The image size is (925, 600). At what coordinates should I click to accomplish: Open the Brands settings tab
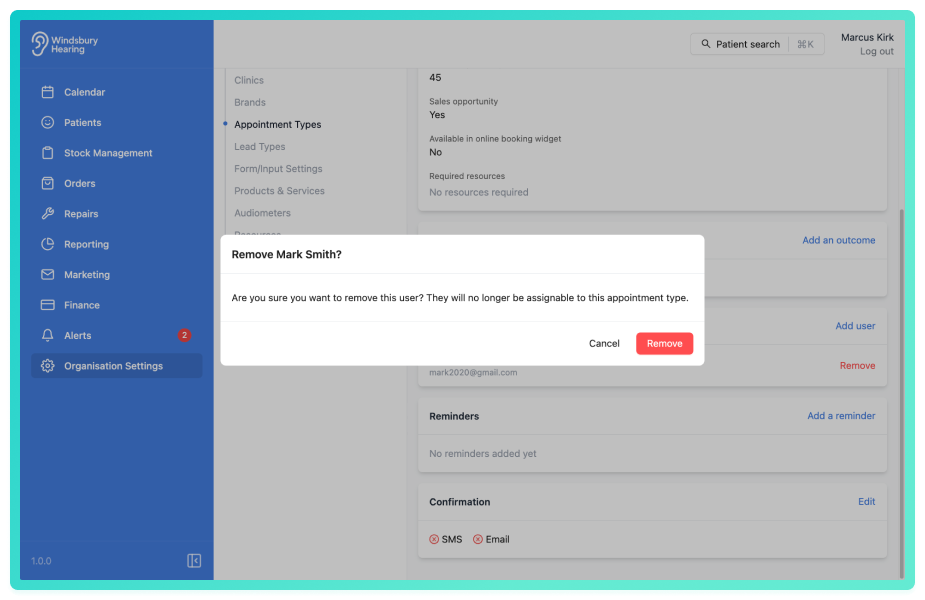[x=250, y=102]
